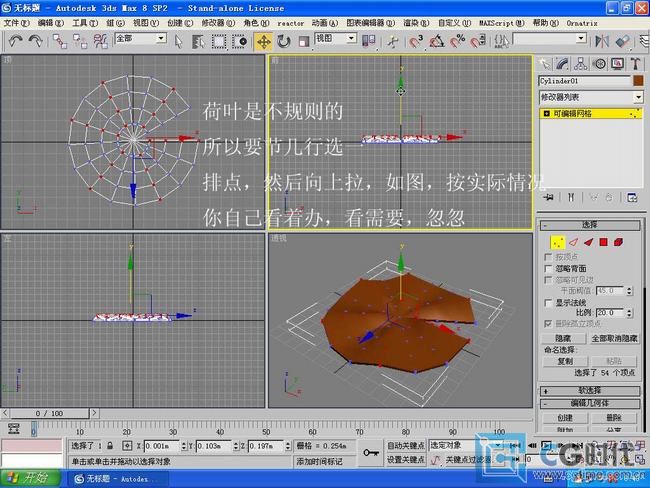Image resolution: width=650 pixels, height=488 pixels.
Task: Open the MAXScript menu
Action: [502, 23]
